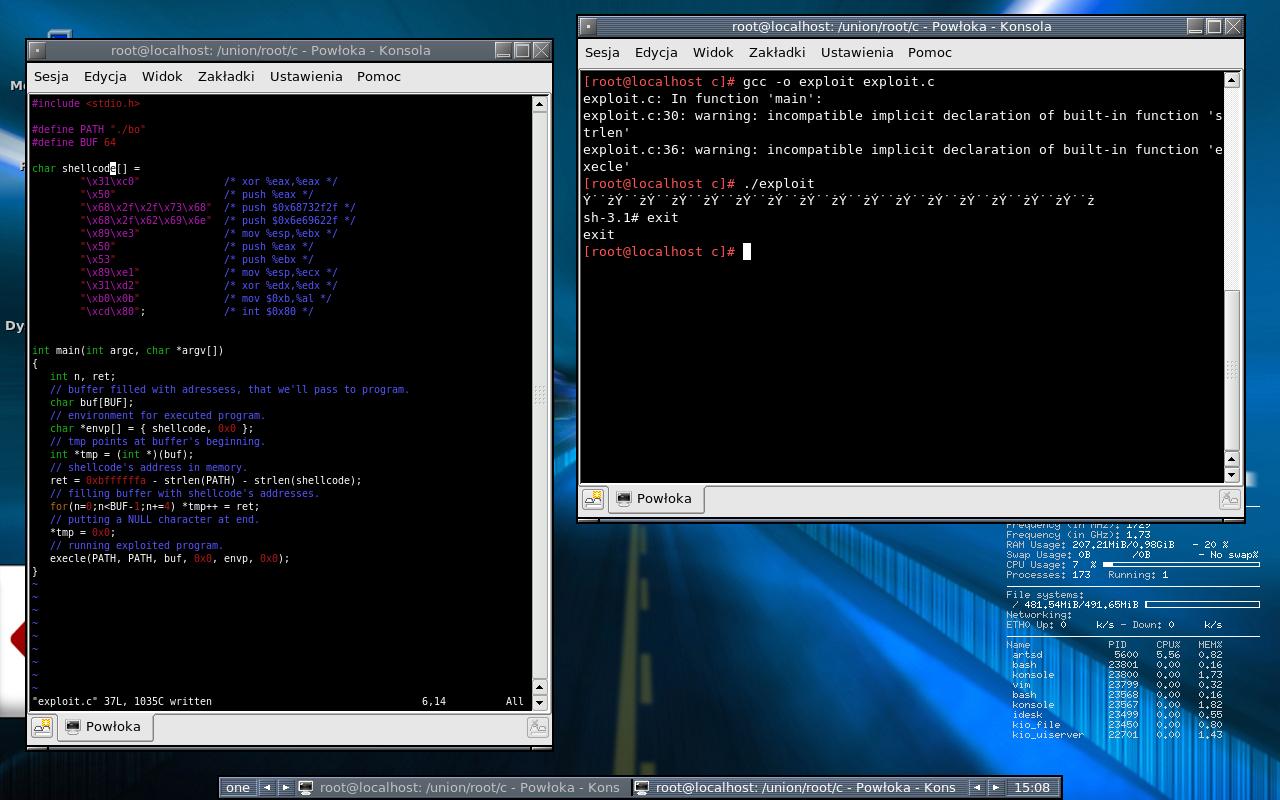Maximize the right Konsola window
Image resolution: width=1280 pixels, height=800 pixels.
pos(1214,26)
